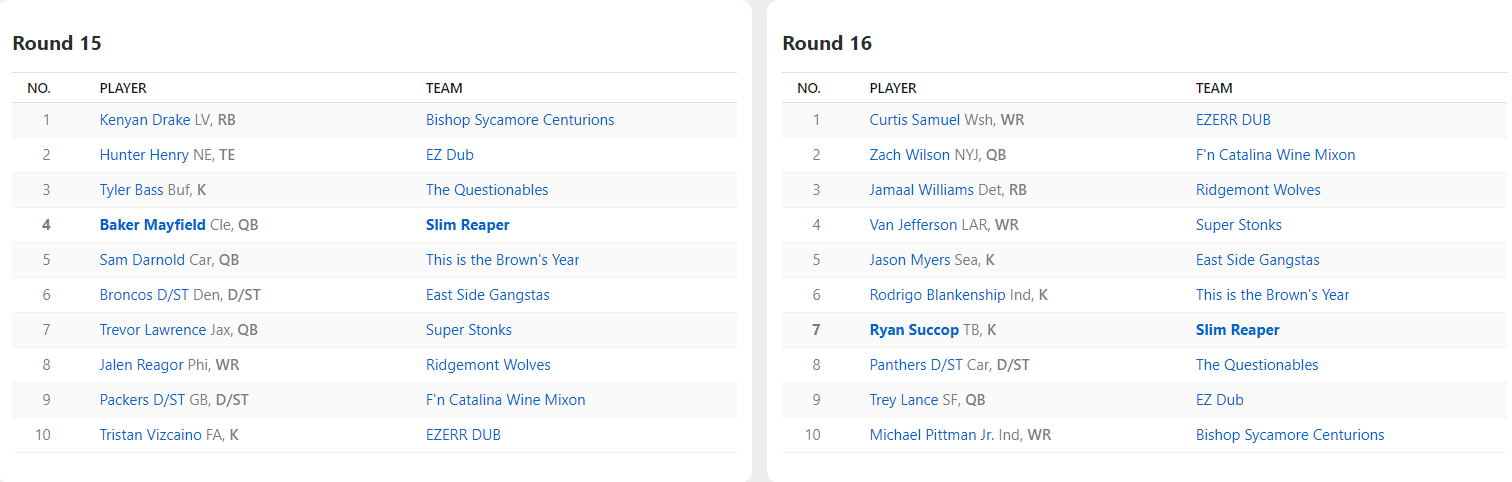The height and width of the screenshot is (482, 1512).
Task: Open Curtis Samuel player link
Action: [x=914, y=120]
